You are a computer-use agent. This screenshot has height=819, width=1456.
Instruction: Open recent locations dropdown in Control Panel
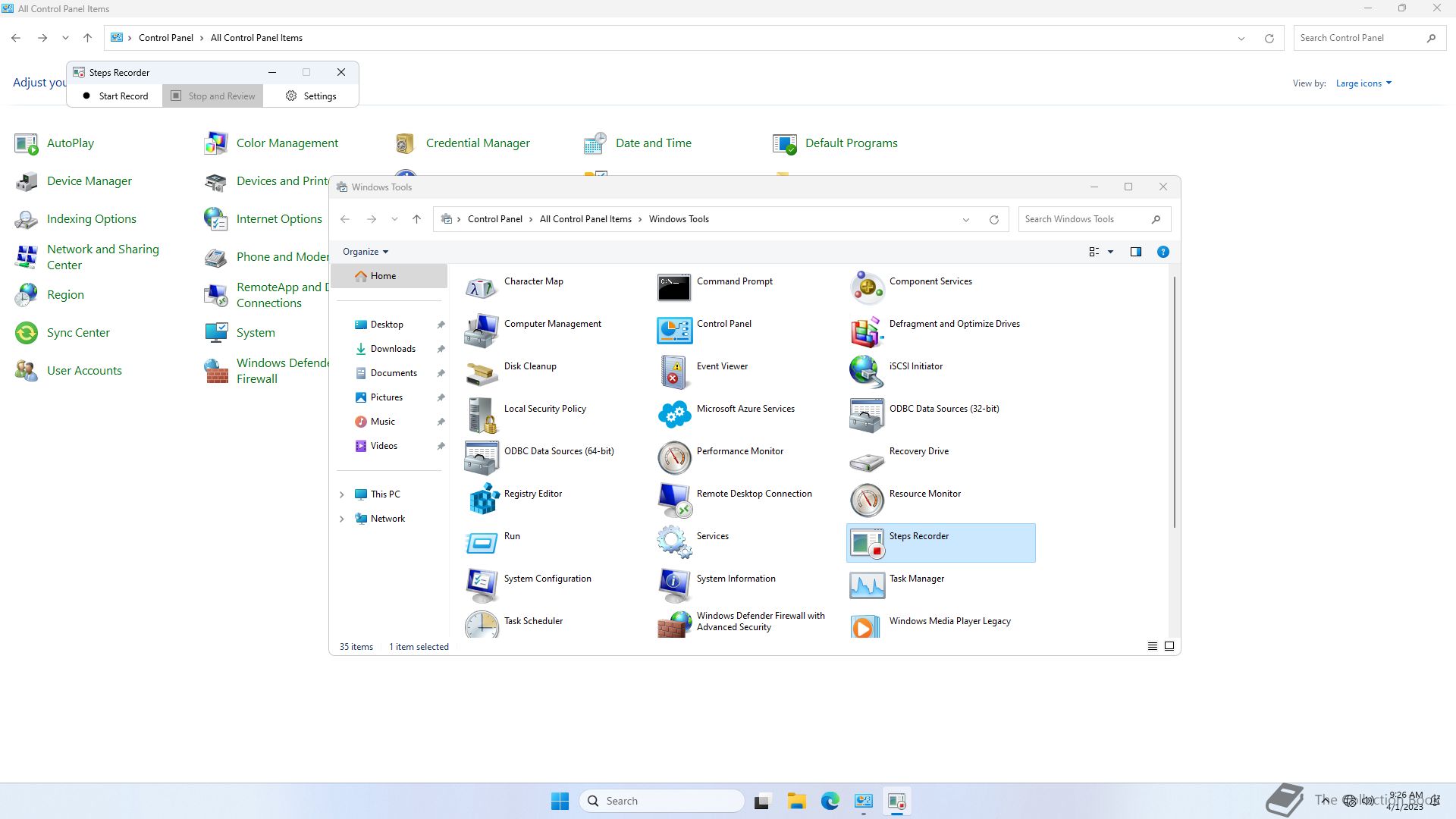click(65, 38)
